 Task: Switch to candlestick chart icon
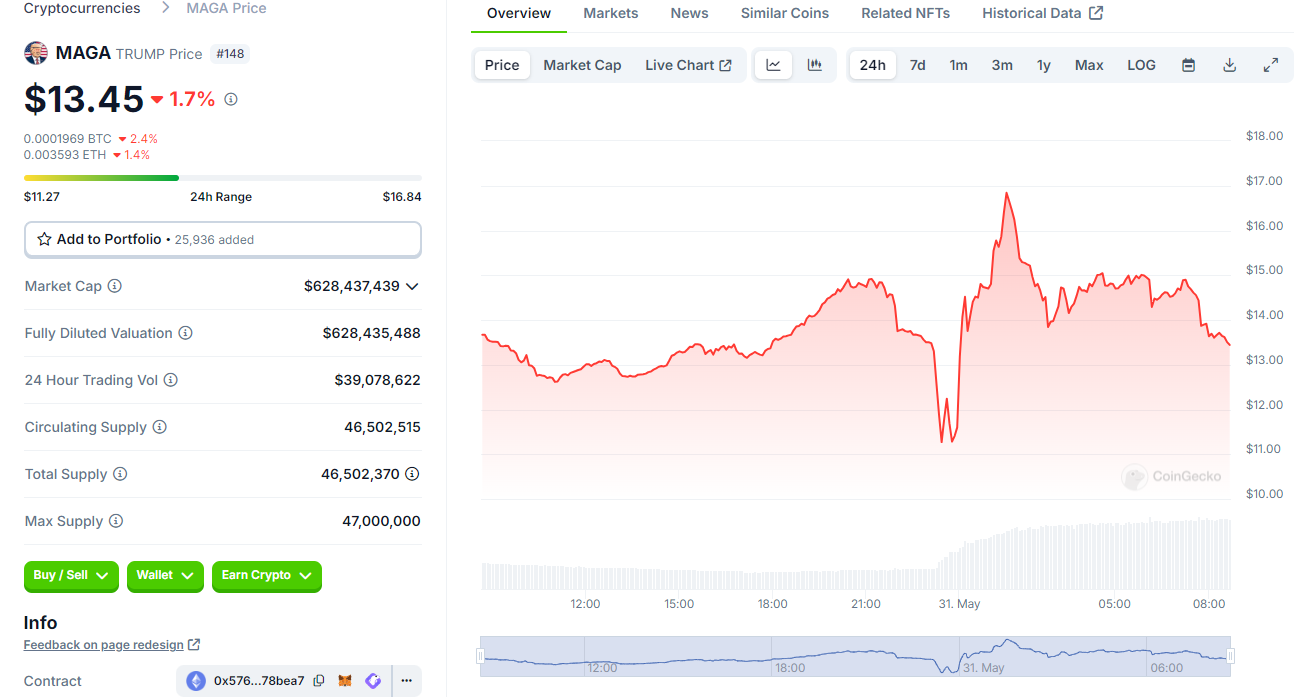click(x=815, y=65)
